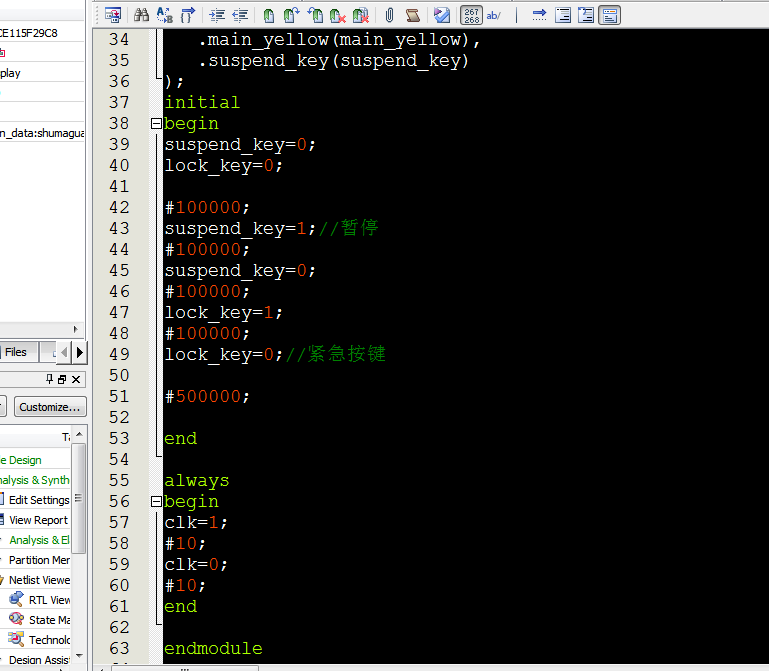Open the Replace text tool
Viewport: 769px width, 671px height.
pyautogui.click(x=164, y=15)
